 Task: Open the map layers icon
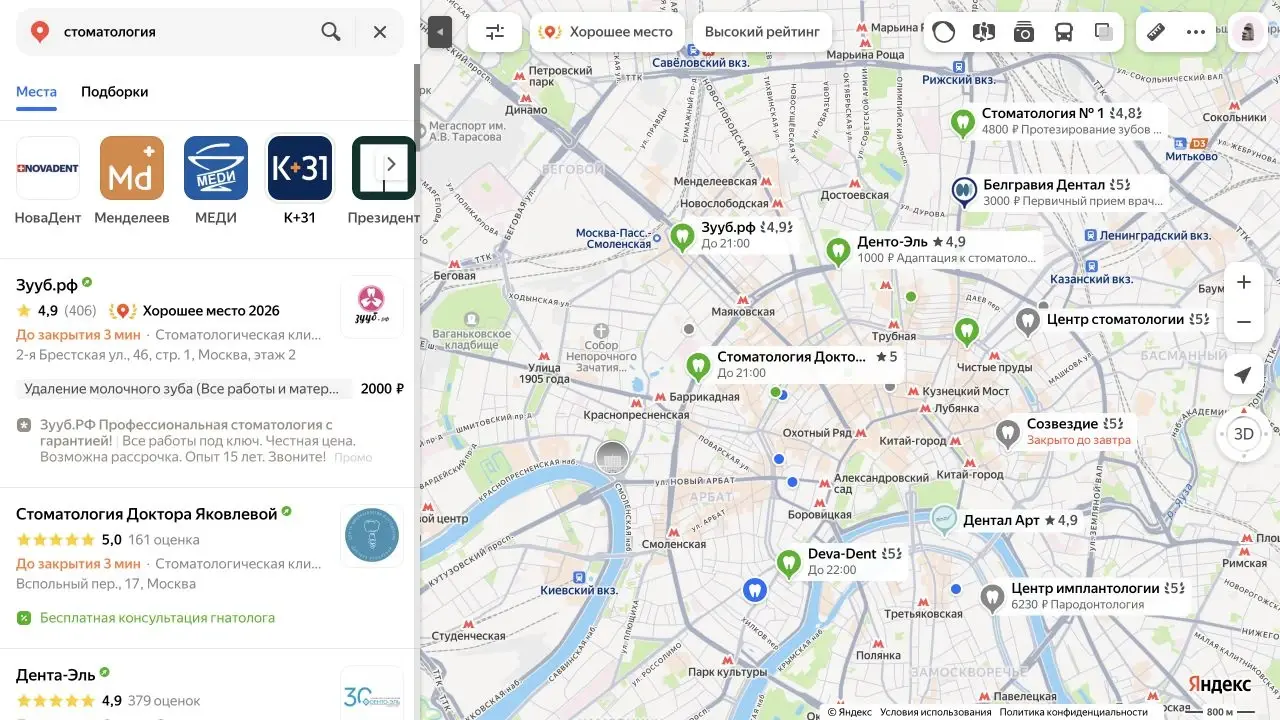(x=1104, y=32)
